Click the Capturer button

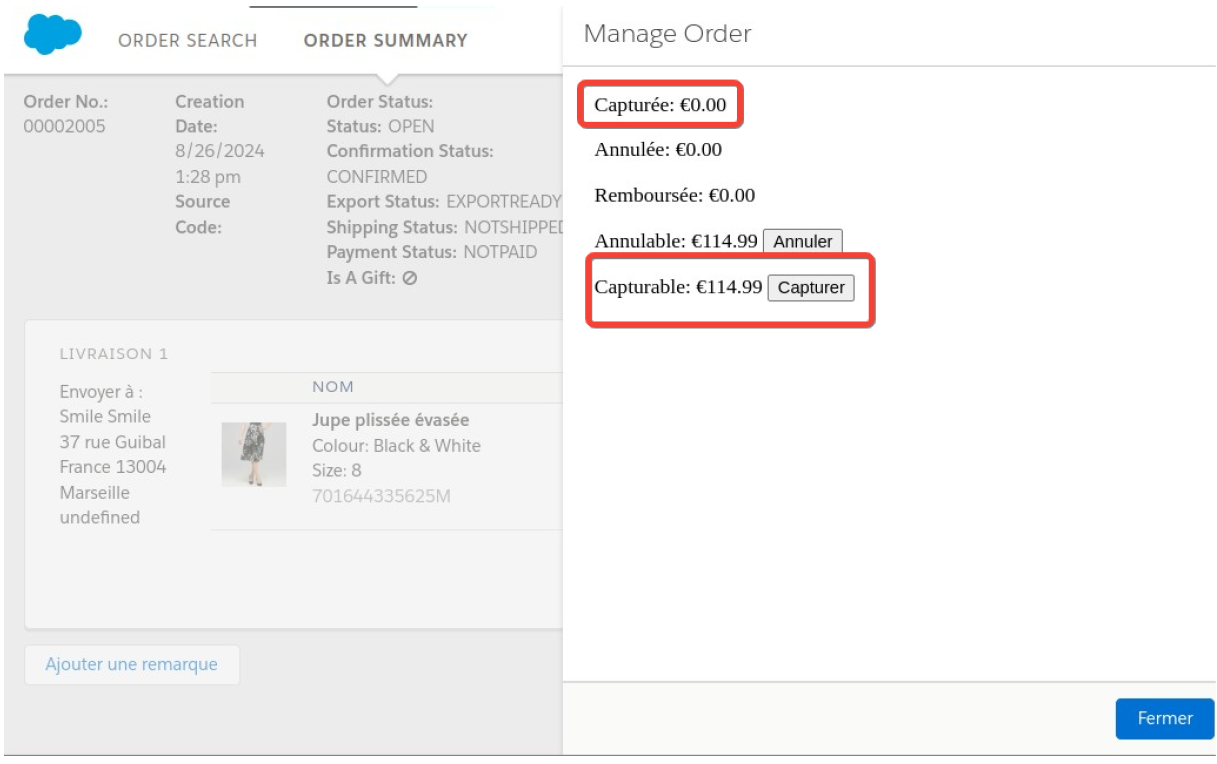click(812, 288)
